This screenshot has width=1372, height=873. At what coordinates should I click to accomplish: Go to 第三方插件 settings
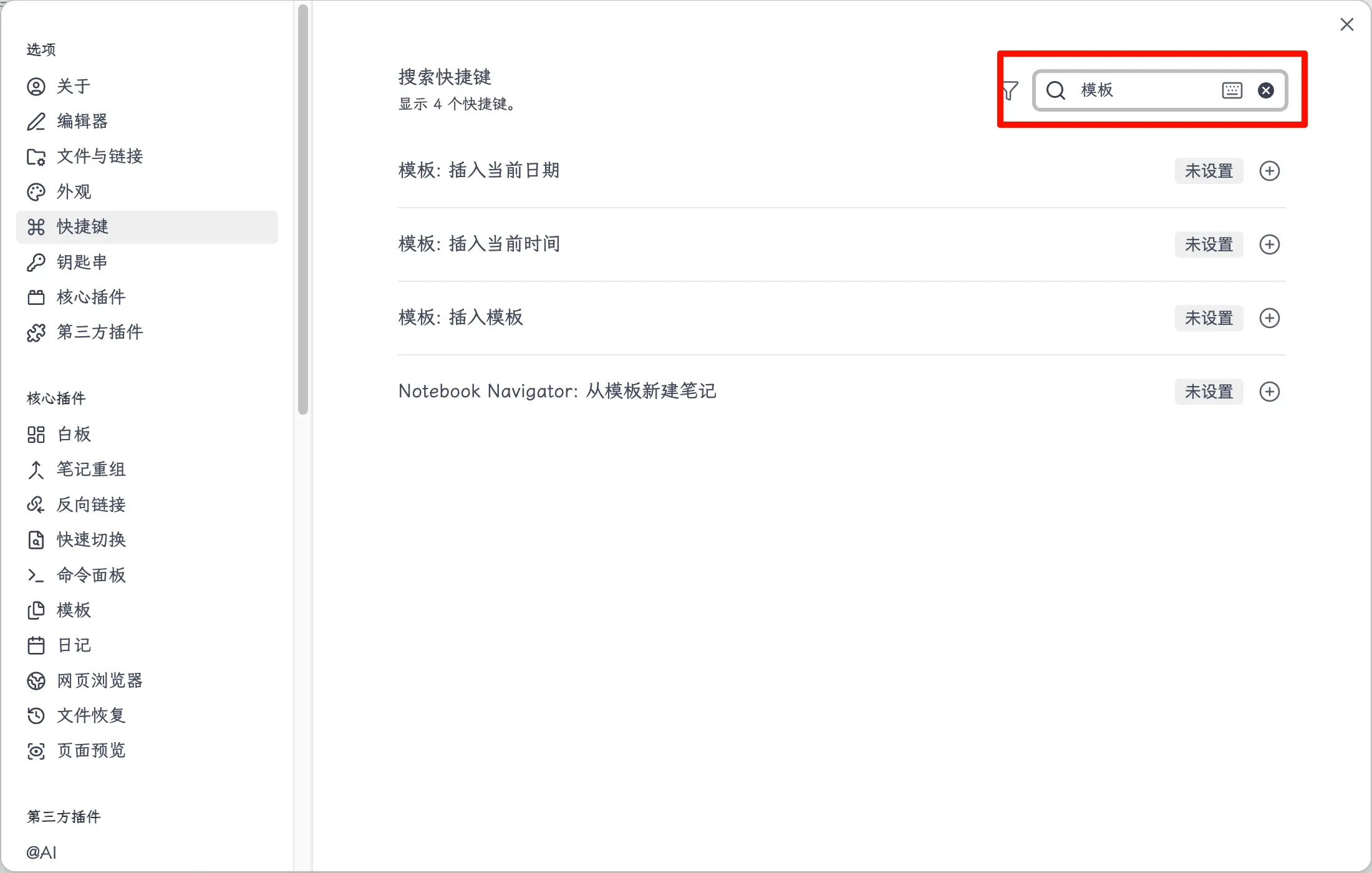tap(100, 332)
